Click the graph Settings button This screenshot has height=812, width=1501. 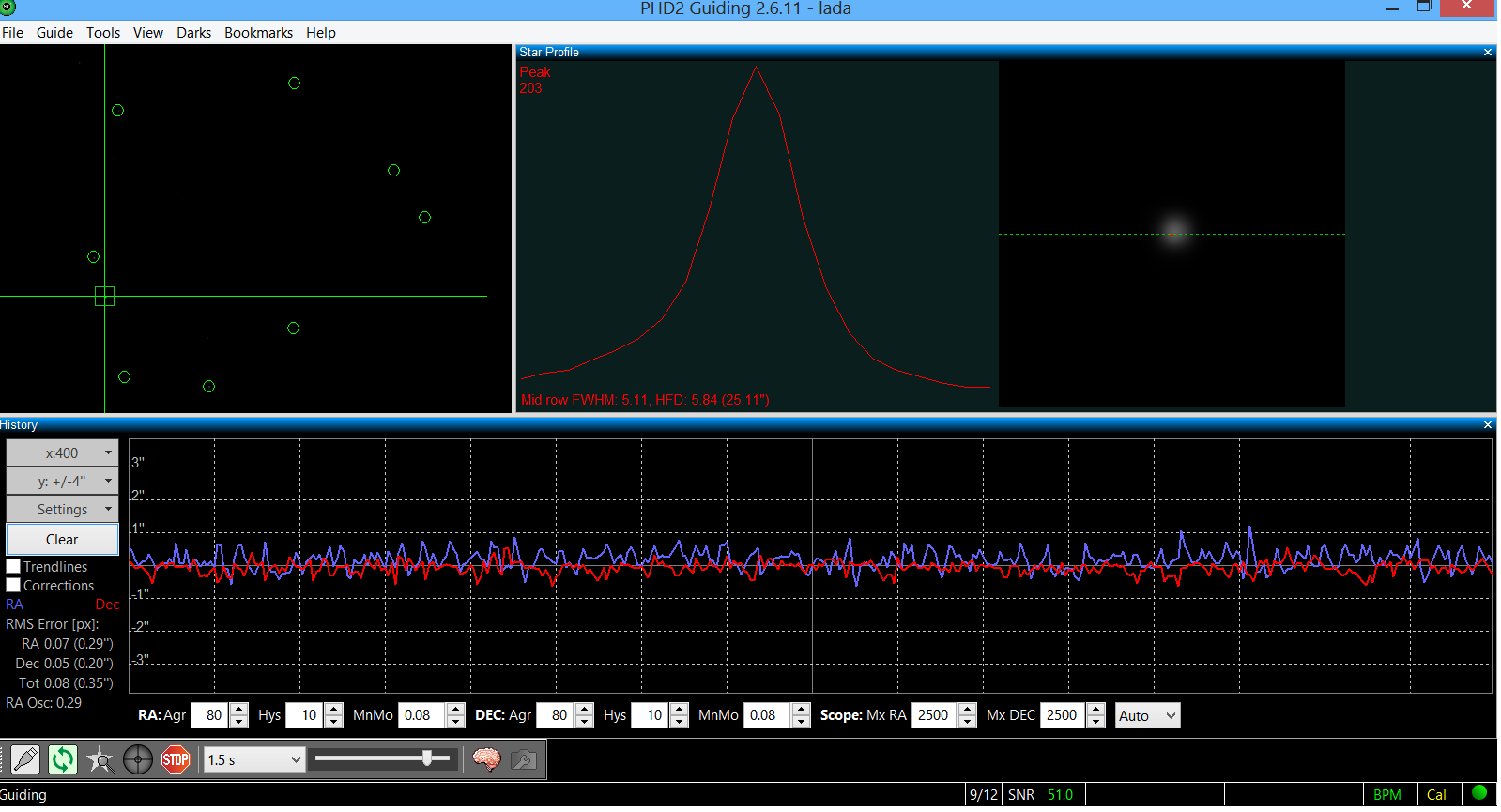click(x=63, y=510)
